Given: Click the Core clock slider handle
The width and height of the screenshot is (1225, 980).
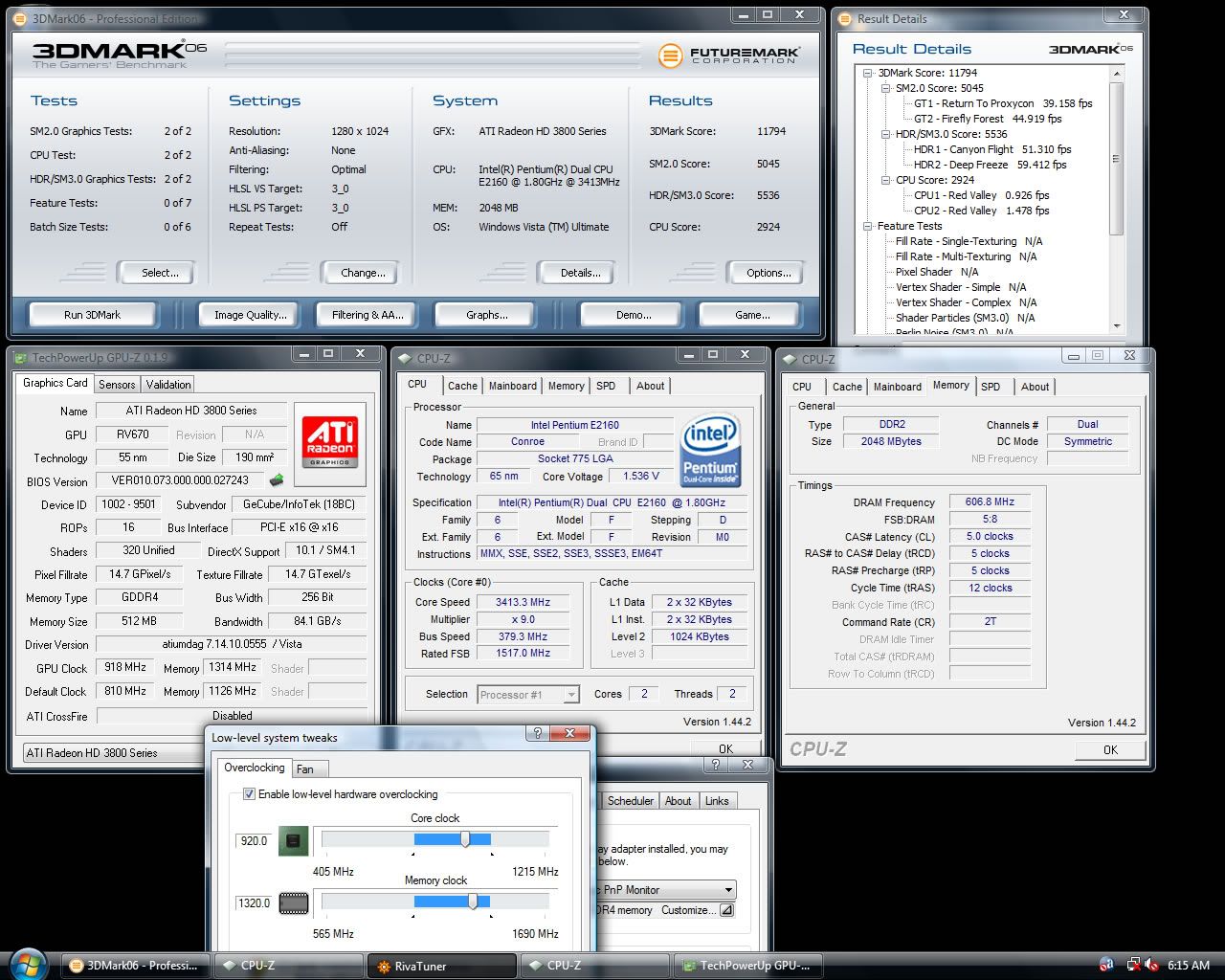Looking at the screenshot, I should tap(465, 839).
